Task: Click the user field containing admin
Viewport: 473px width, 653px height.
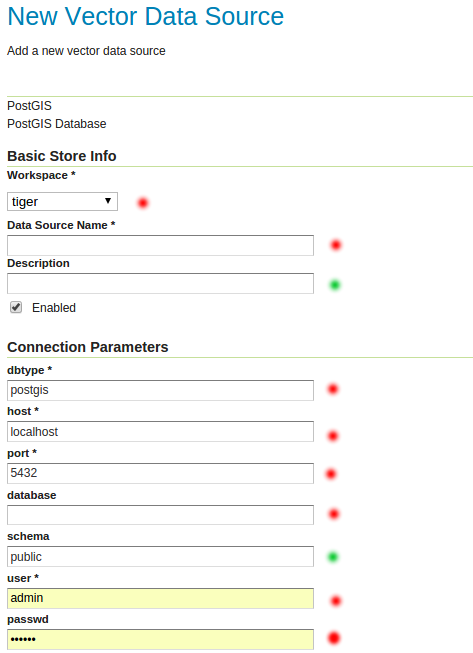Action: point(160,598)
